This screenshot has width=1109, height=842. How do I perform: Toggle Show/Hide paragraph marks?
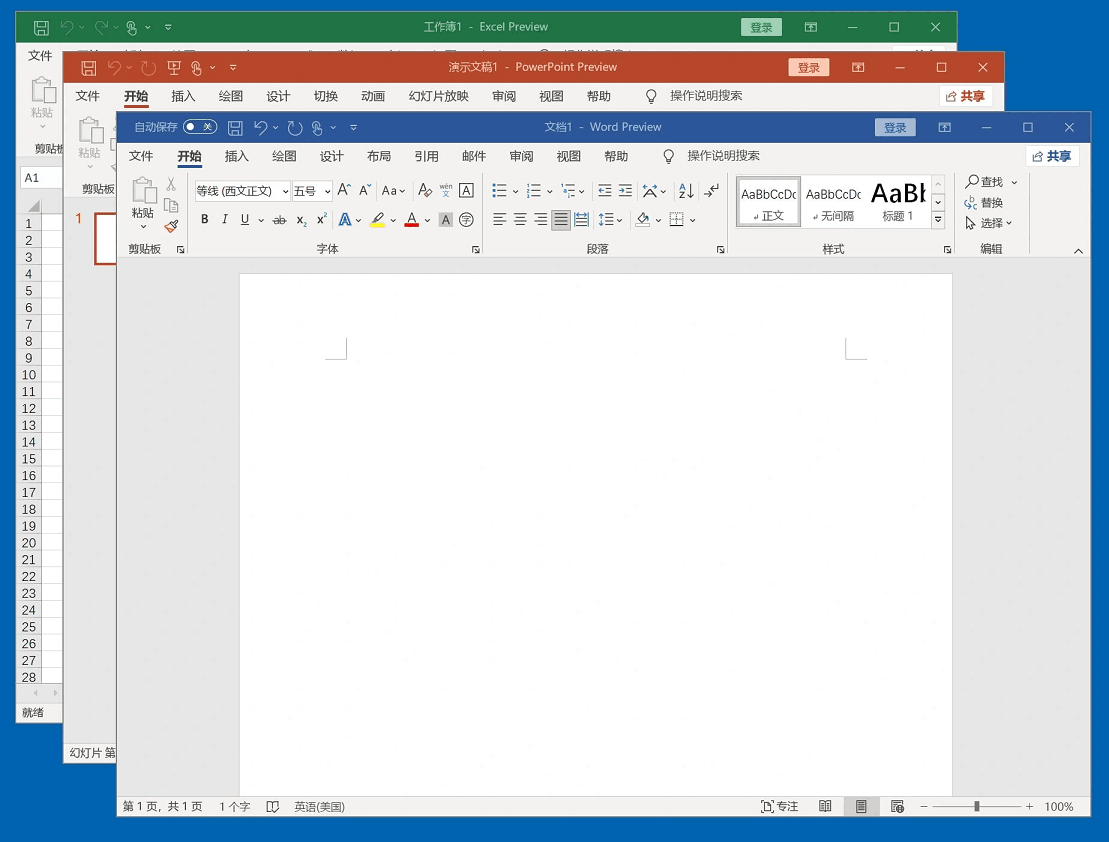point(712,190)
